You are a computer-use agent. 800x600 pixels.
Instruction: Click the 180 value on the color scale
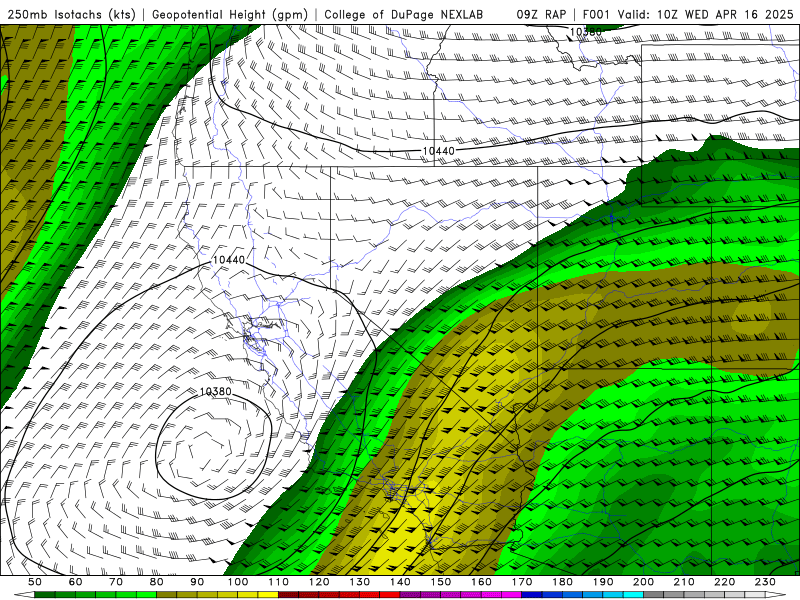pyautogui.click(x=562, y=582)
